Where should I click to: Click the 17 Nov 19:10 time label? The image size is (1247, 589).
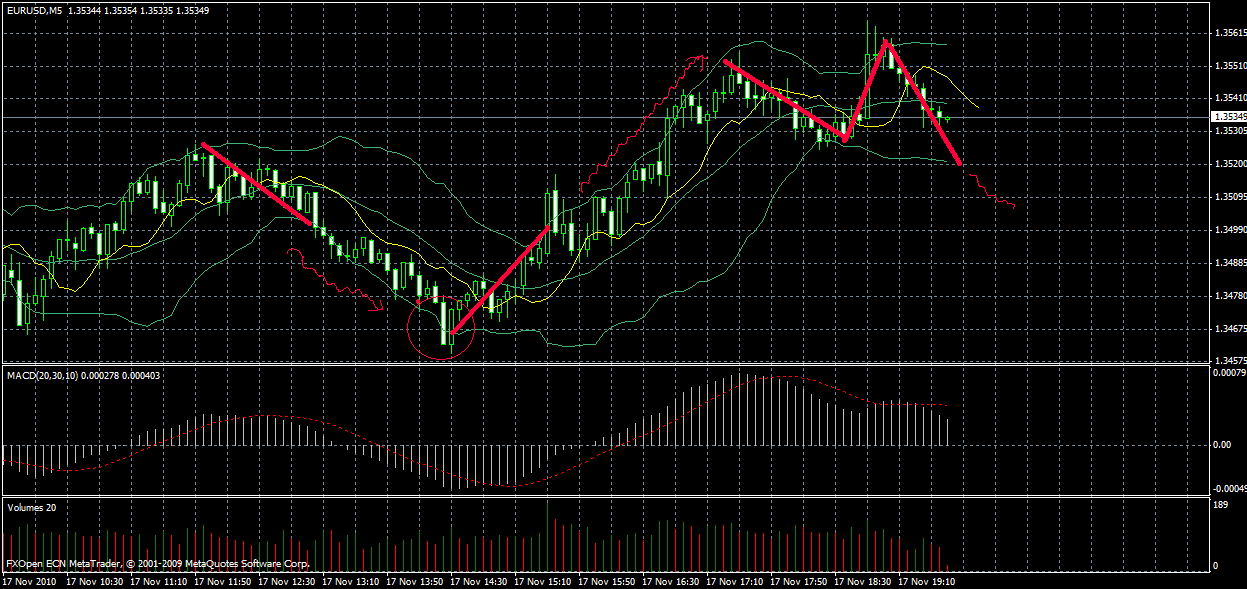pyautogui.click(x=928, y=580)
